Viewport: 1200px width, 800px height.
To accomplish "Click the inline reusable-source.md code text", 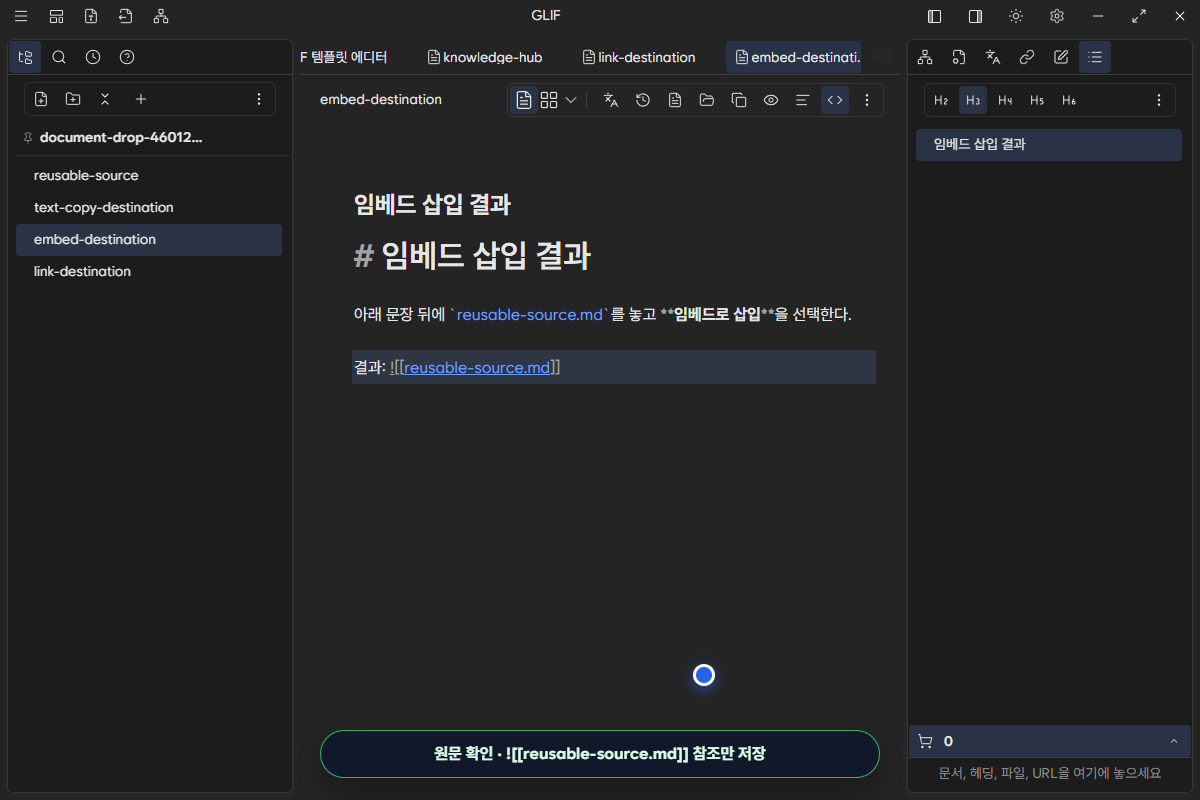I will pos(530,314).
